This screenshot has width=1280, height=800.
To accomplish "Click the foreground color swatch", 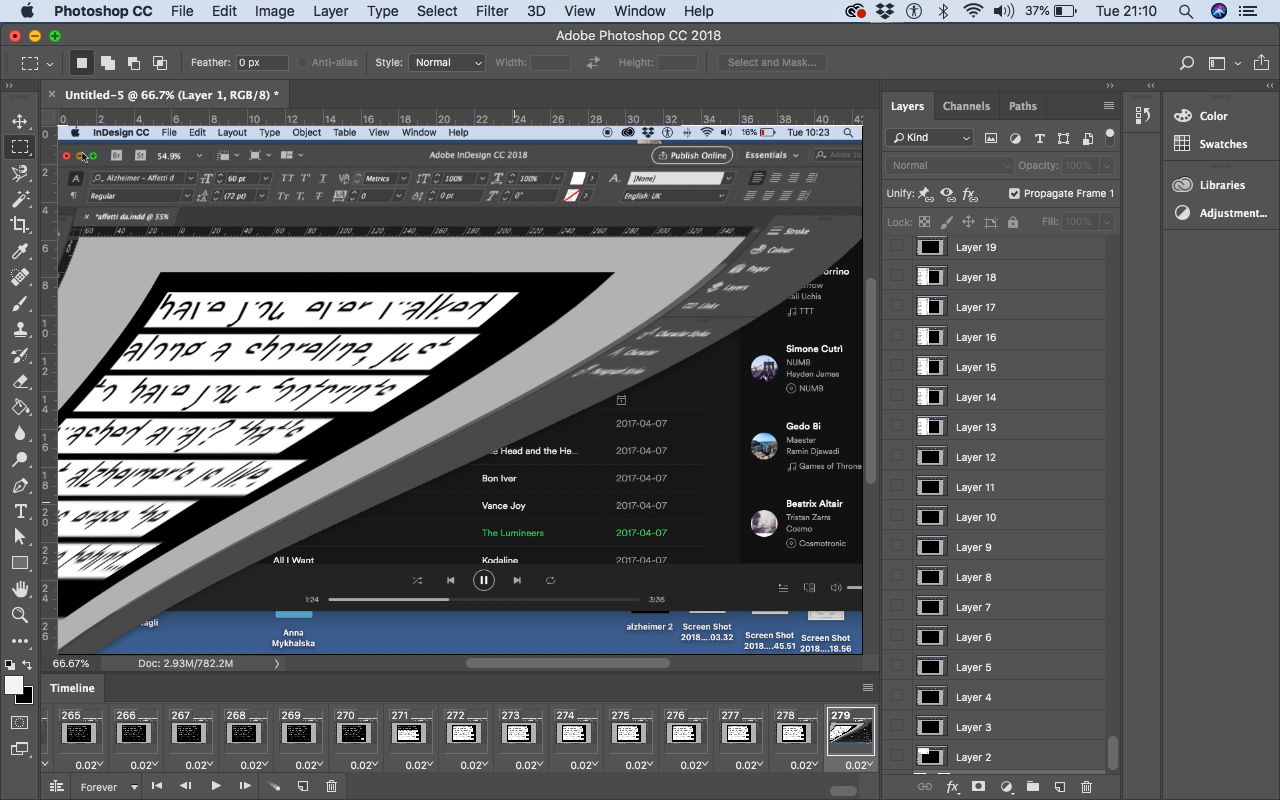I will click(x=14, y=685).
